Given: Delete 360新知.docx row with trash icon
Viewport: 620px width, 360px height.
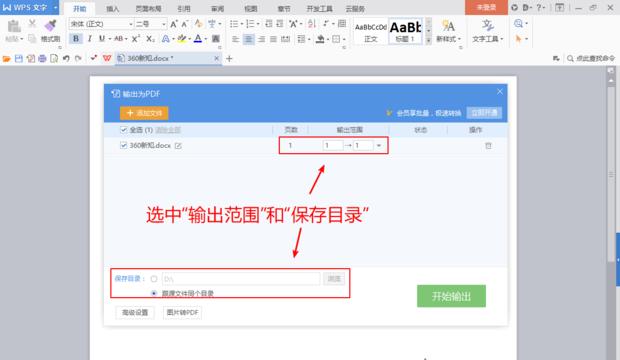Looking at the screenshot, I should tap(488, 146).
